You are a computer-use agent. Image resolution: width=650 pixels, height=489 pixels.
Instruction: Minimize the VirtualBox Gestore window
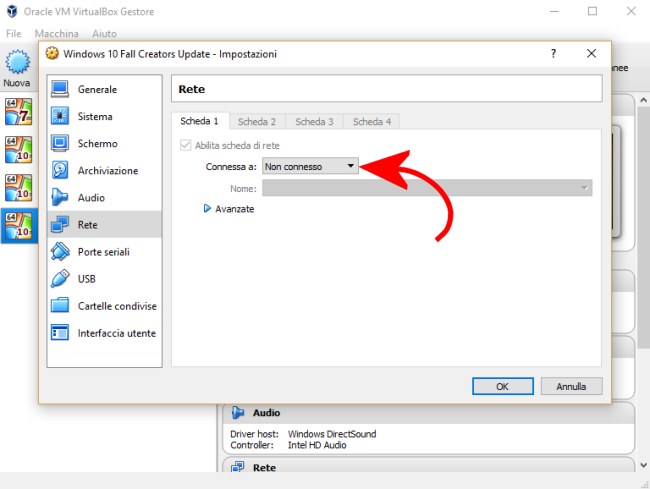554,11
